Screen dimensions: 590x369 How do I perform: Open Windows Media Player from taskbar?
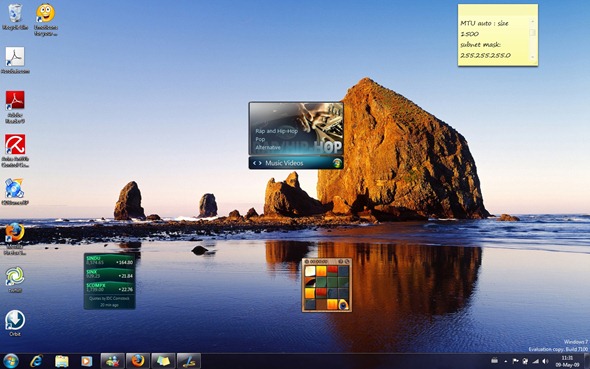pyautogui.click(x=86, y=361)
